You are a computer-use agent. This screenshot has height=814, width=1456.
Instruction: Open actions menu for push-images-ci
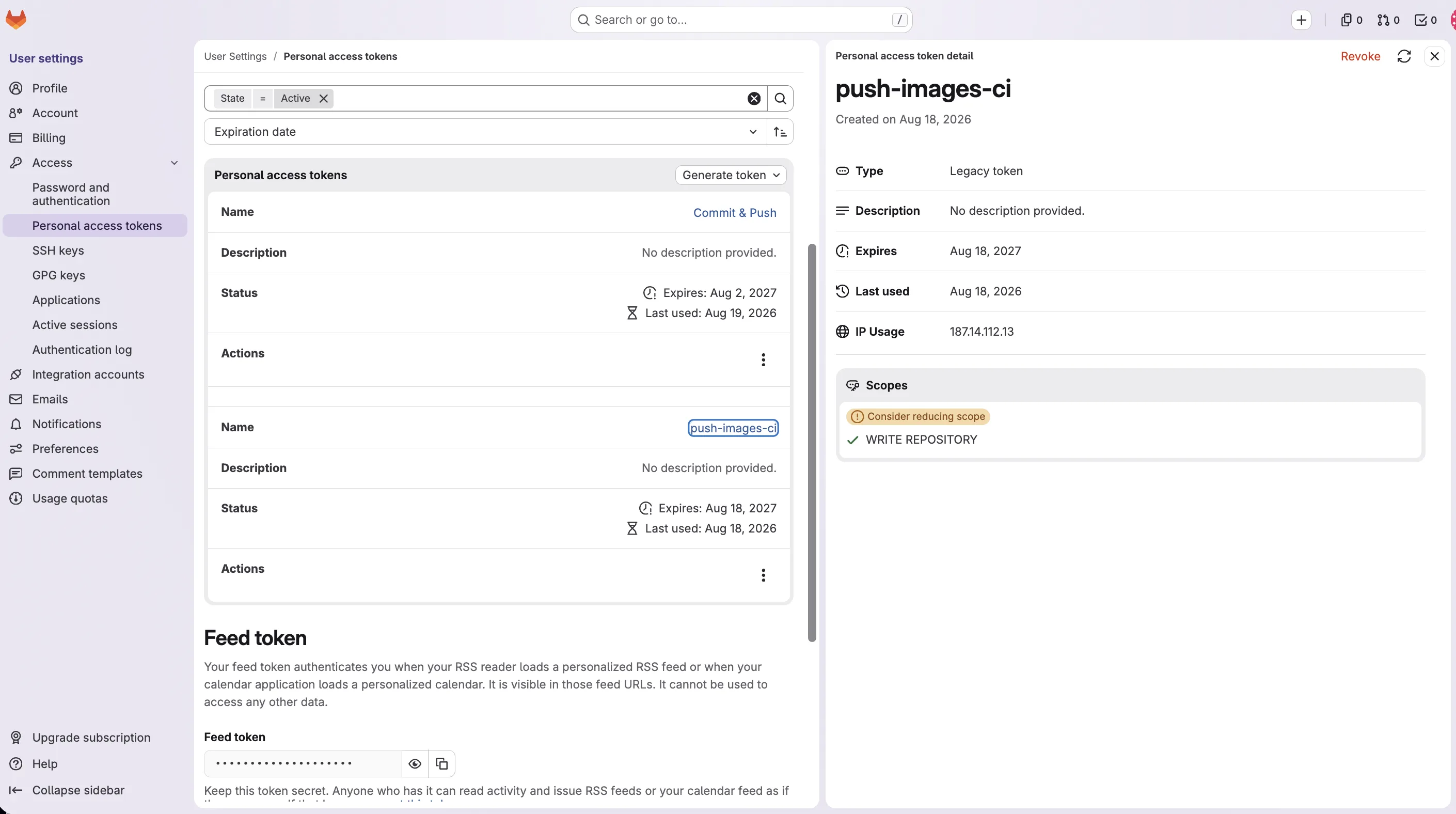click(763, 575)
